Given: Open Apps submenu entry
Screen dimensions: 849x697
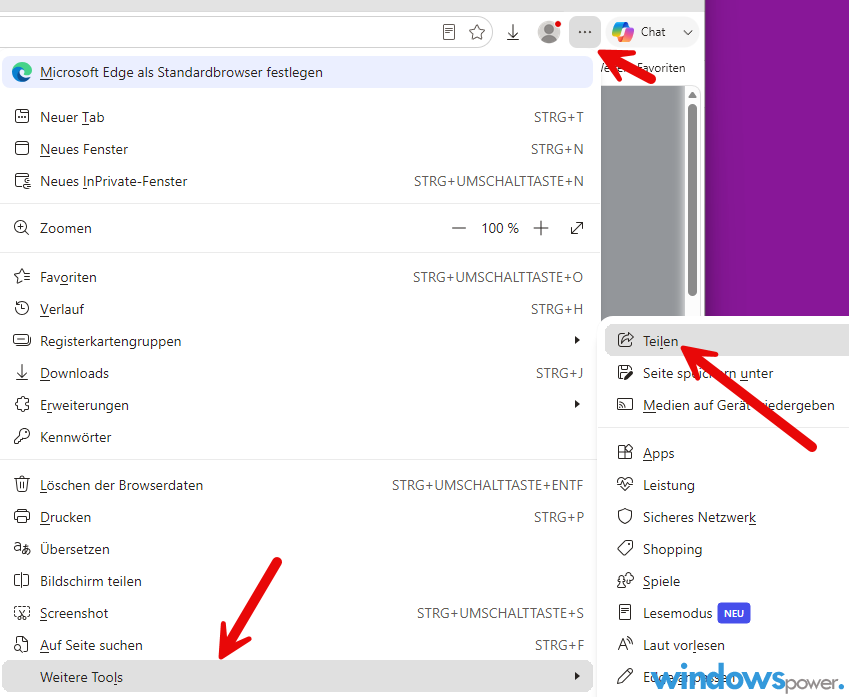Looking at the screenshot, I should [x=727, y=453].
